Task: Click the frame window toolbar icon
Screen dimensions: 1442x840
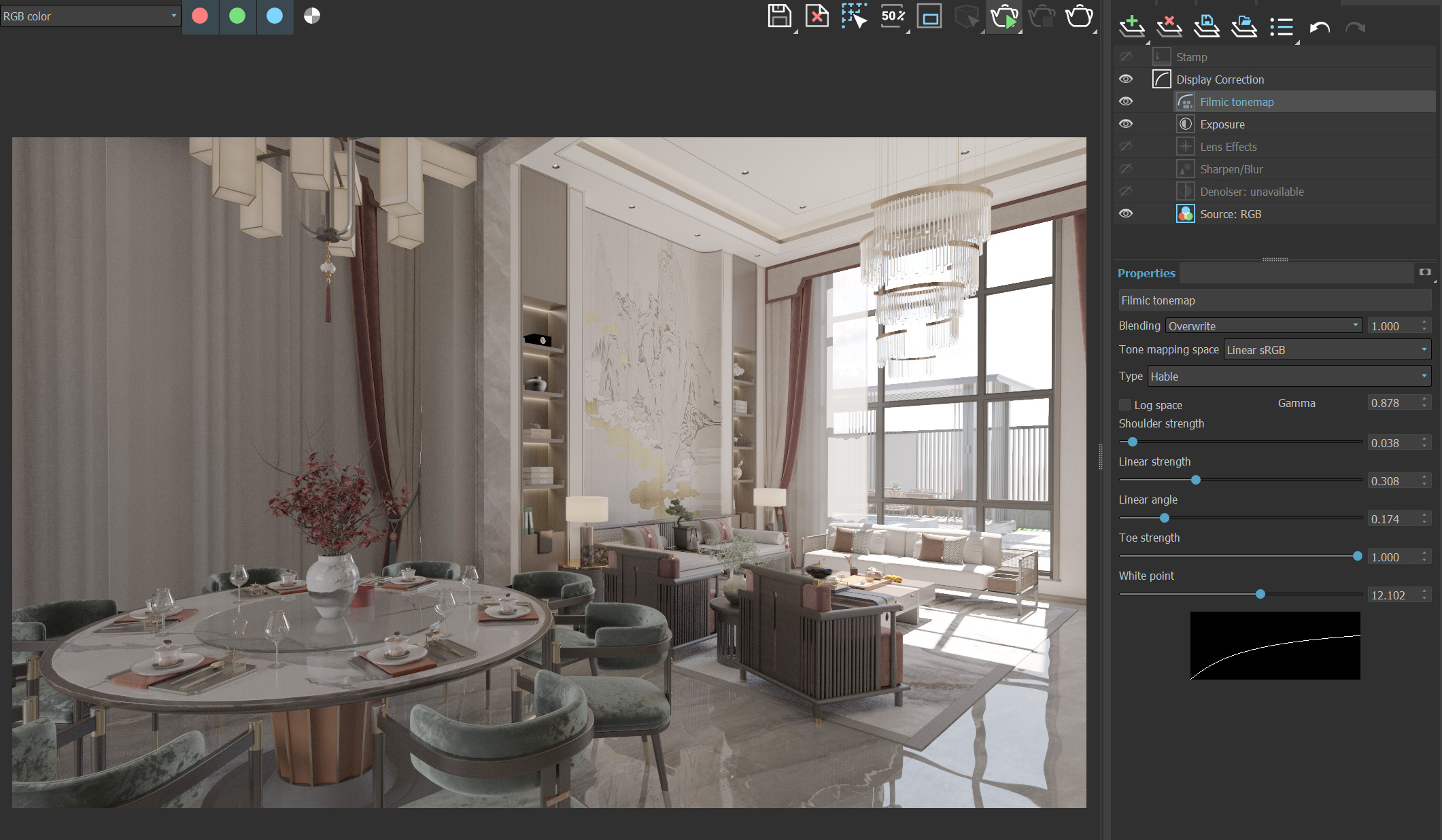Action: click(x=929, y=16)
